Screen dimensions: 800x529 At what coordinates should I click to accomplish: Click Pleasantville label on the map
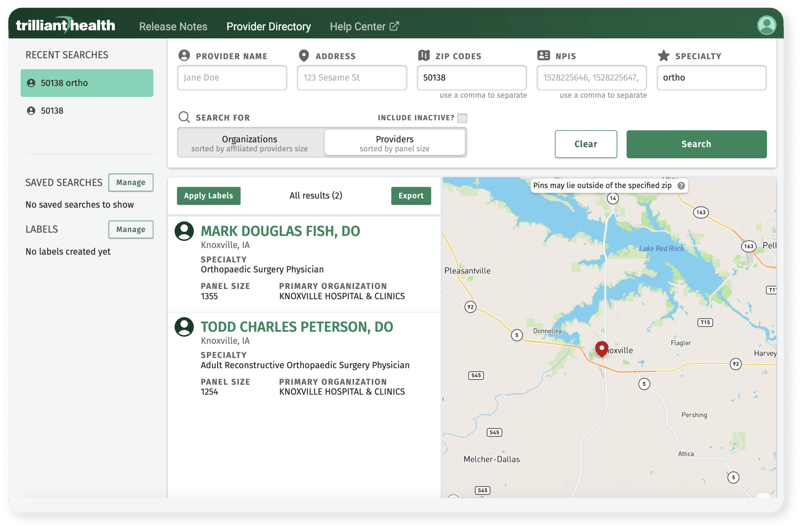(x=467, y=271)
